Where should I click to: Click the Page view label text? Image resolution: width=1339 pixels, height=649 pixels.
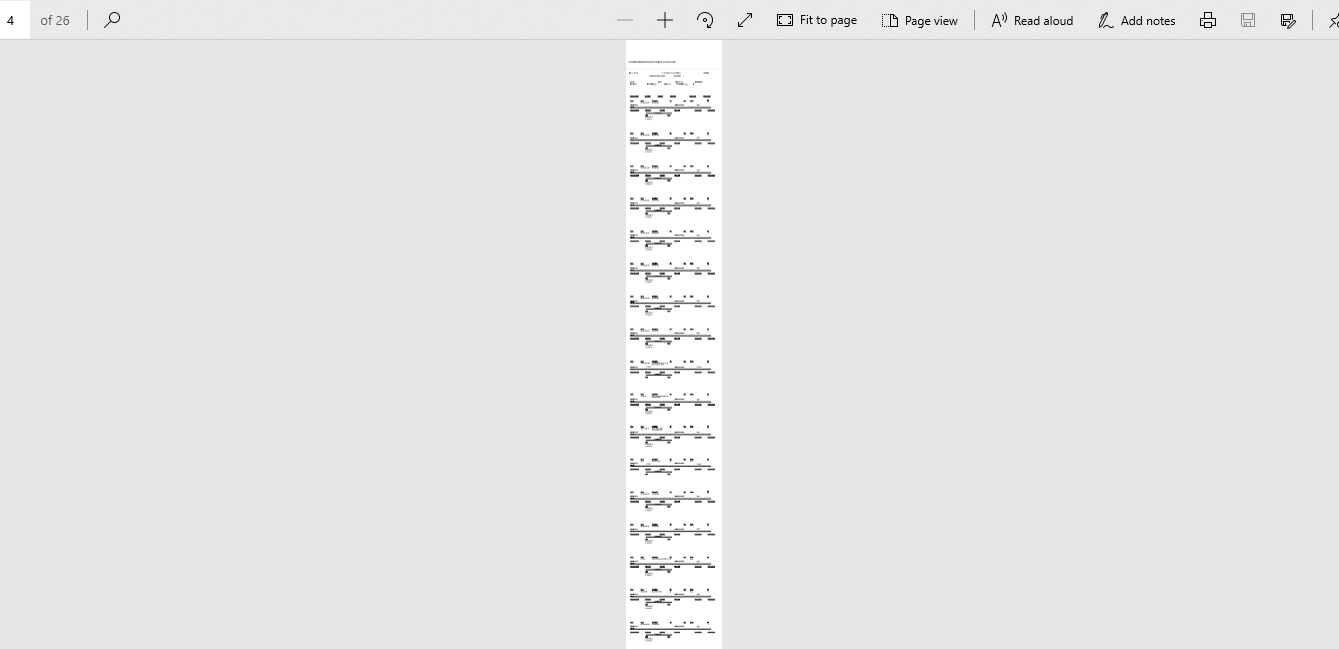click(x=931, y=20)
